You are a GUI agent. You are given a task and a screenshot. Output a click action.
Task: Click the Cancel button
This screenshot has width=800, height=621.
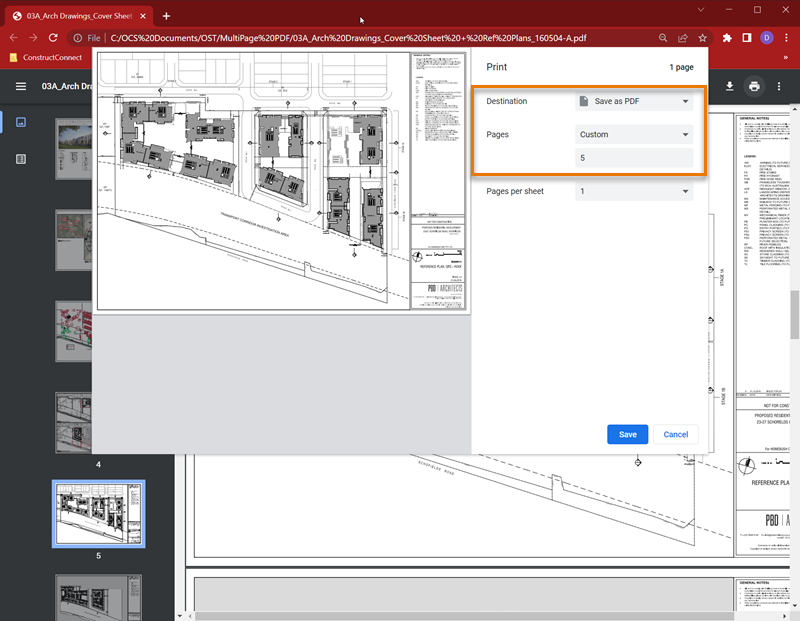(x=676, y=434)
